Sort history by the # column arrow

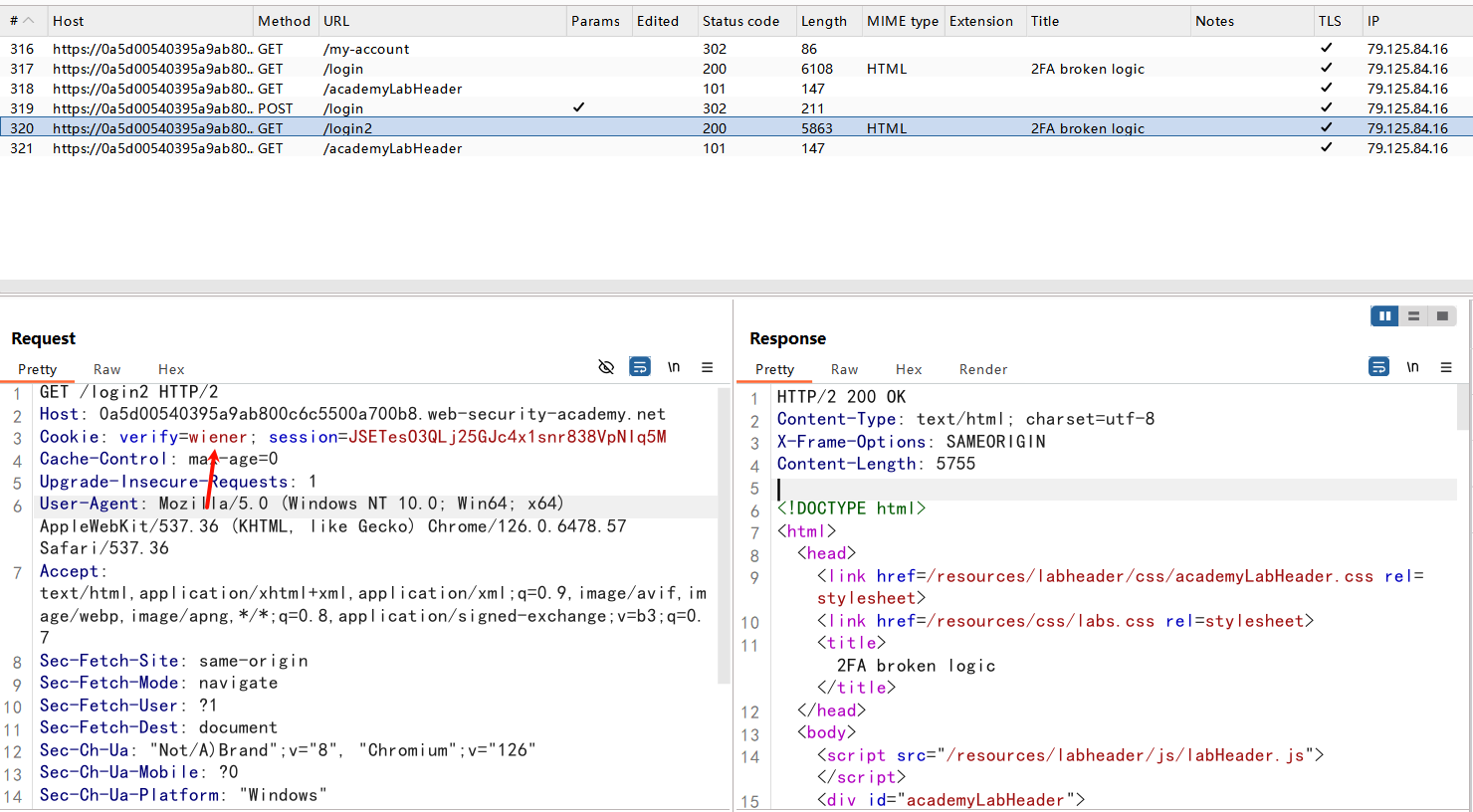click(x=29, y=21)
